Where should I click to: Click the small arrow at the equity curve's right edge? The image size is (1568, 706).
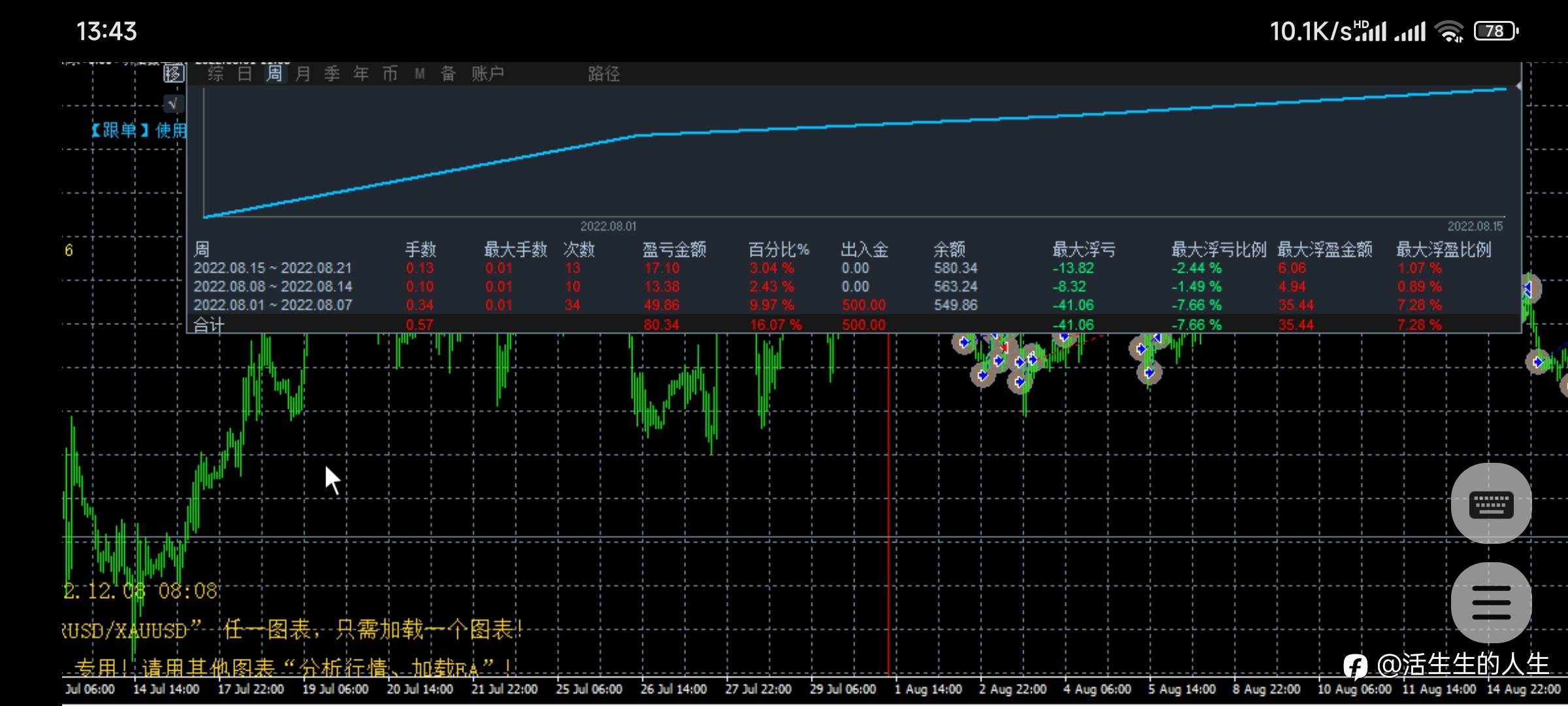pos(1518,86)
